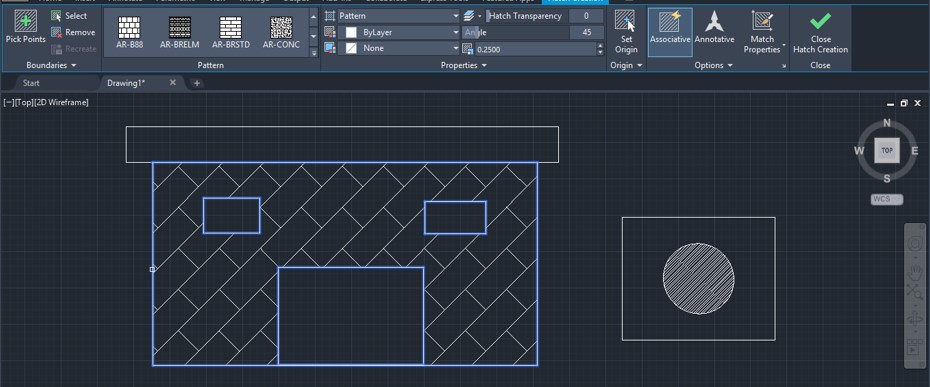Click S on the ViewCube compass

887,179
